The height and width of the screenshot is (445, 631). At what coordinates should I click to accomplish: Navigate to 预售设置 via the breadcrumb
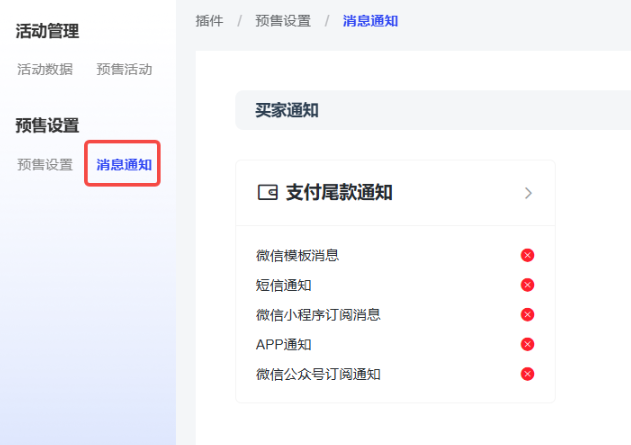click(x=283, y=20)
